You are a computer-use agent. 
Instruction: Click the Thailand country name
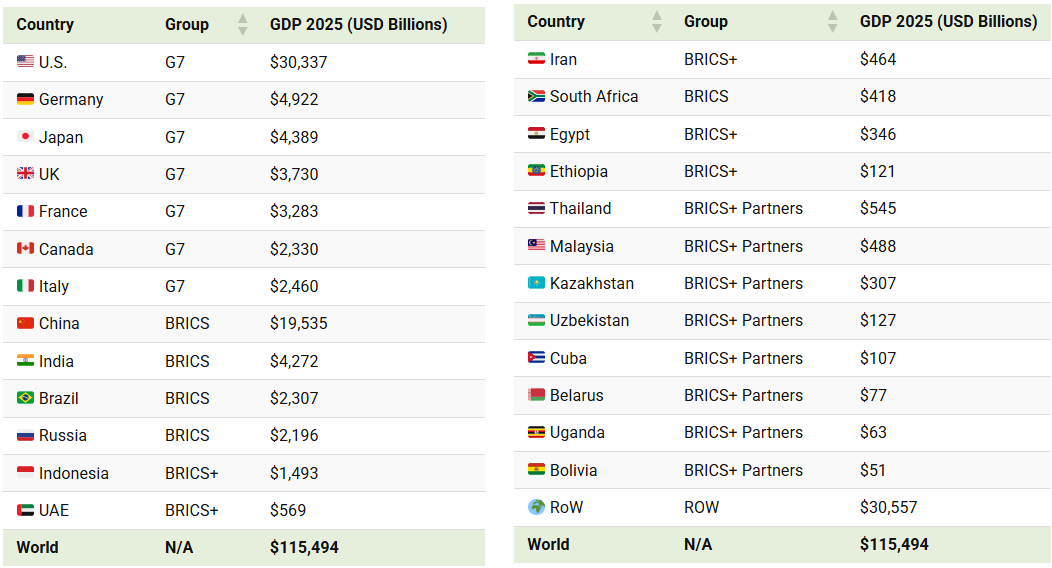click(580, 209)
